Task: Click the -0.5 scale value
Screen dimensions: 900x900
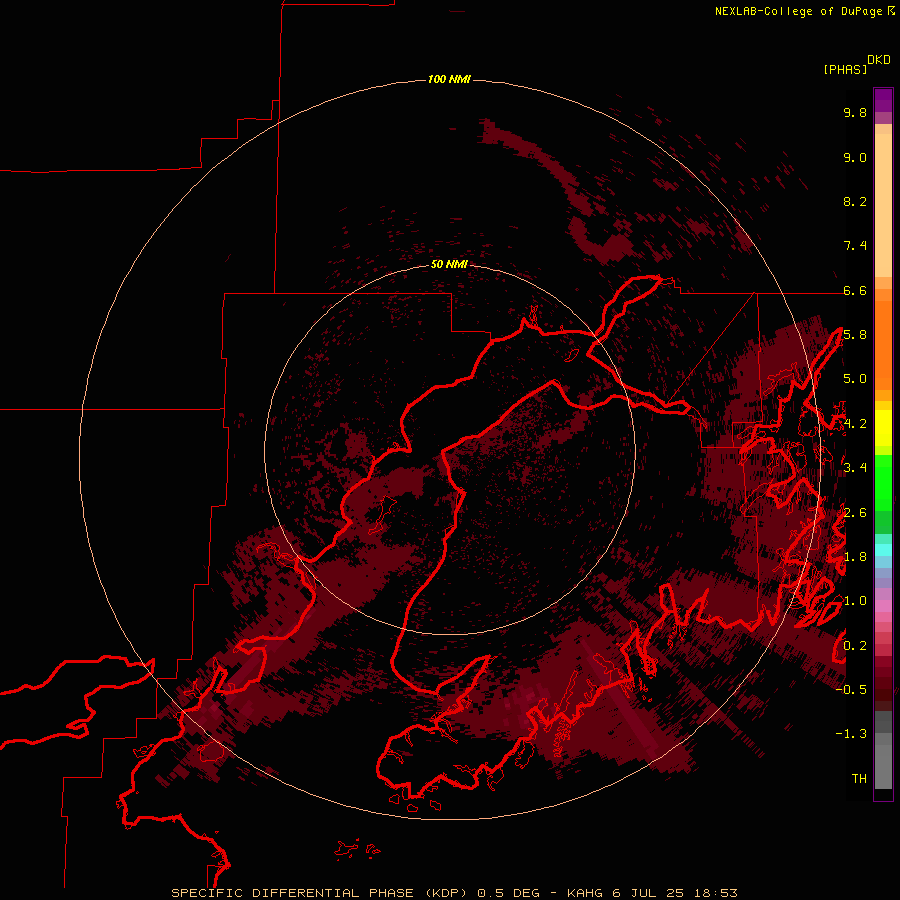Action: [x=851, y=690]
